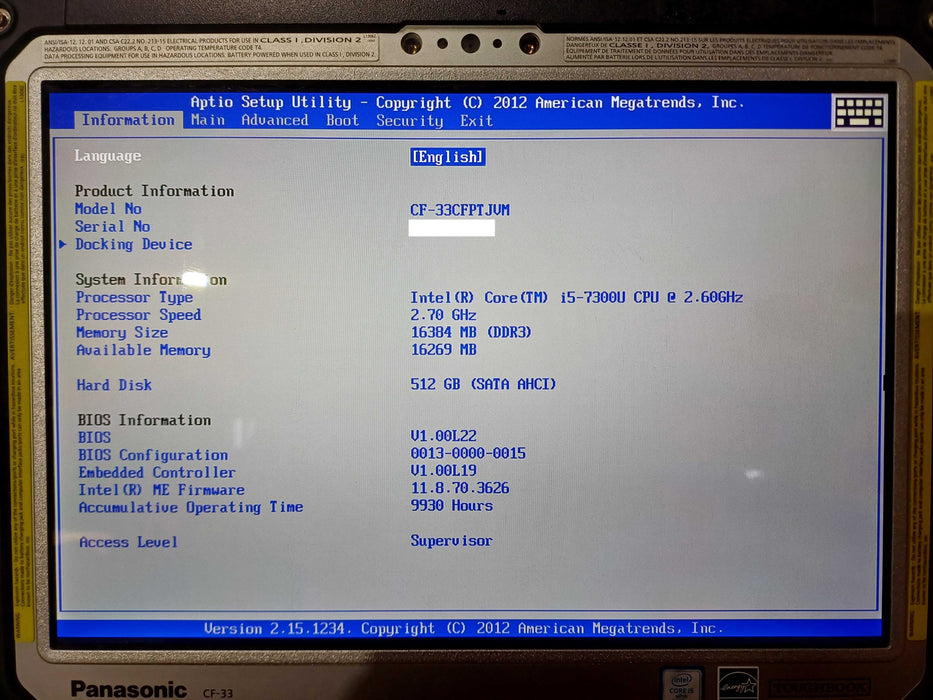Click the BIOS version label
The image size is (933, 700).
tap(95, 438)
